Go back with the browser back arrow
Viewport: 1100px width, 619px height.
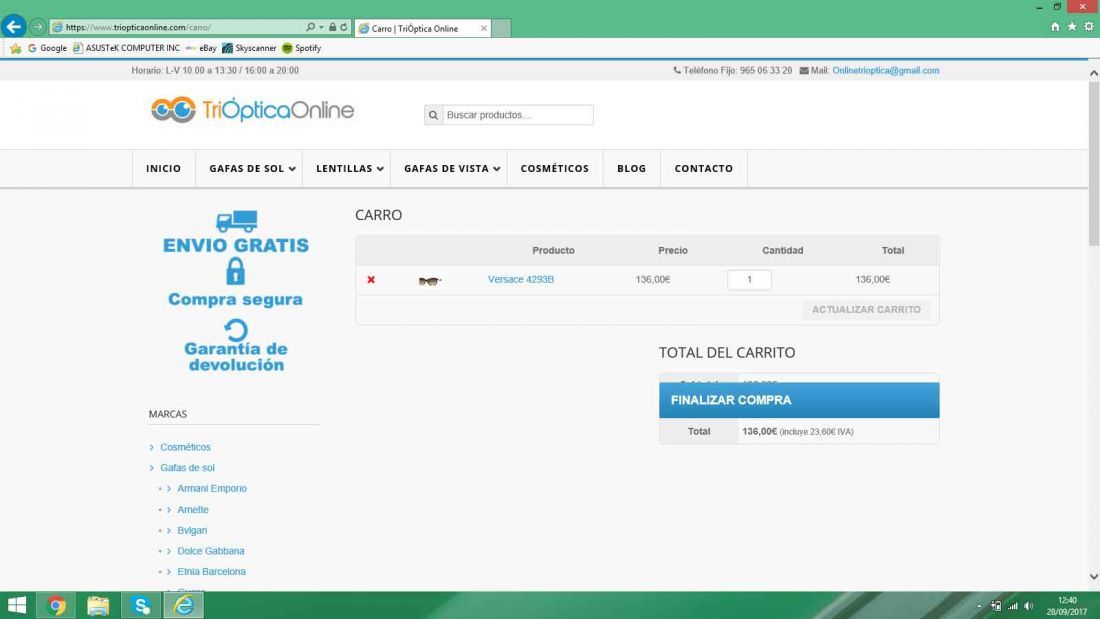[13, 27]
